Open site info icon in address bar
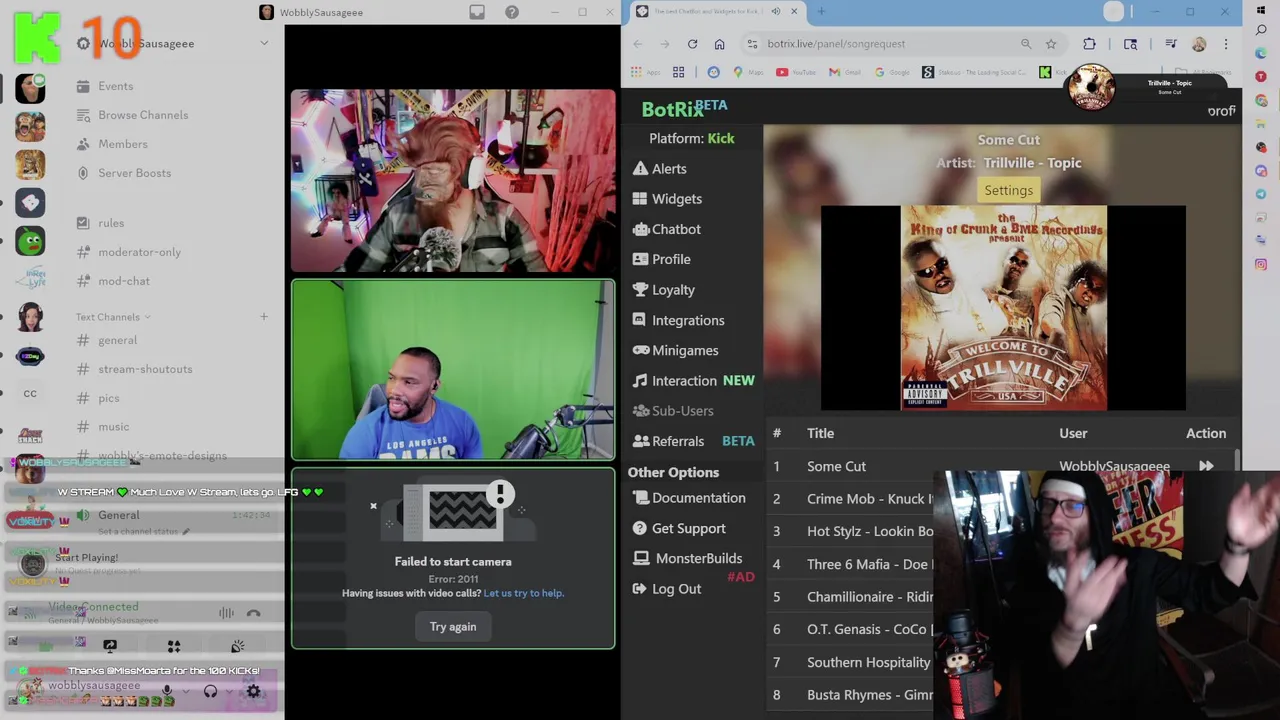The image size is (1280, 720). (x=752, y=44)
